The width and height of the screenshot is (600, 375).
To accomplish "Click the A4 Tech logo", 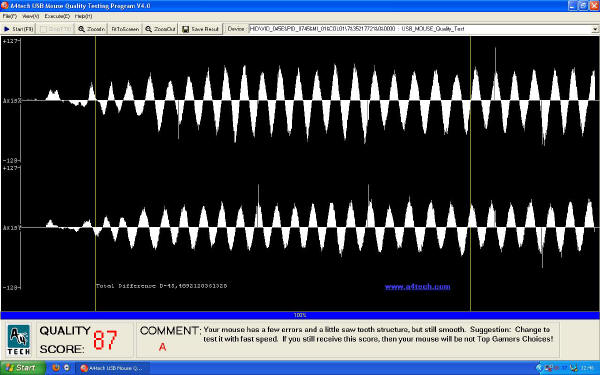I will point(18,340).
